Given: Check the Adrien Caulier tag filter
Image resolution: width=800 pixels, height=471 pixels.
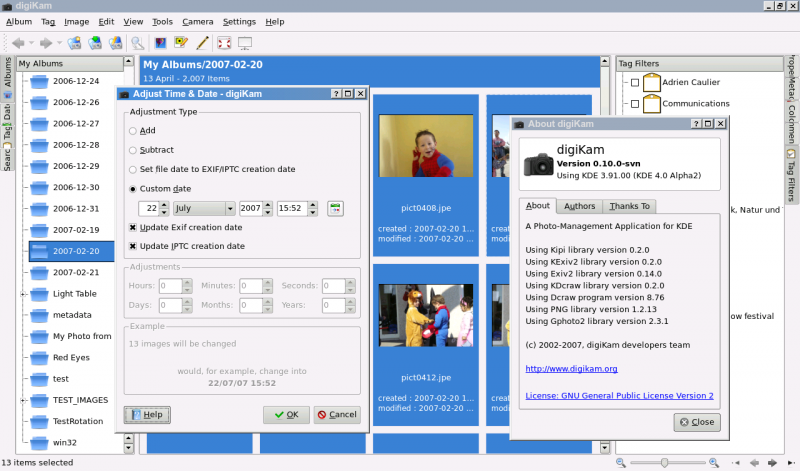Looking at the screenshot, I should [x=635, y=83].
